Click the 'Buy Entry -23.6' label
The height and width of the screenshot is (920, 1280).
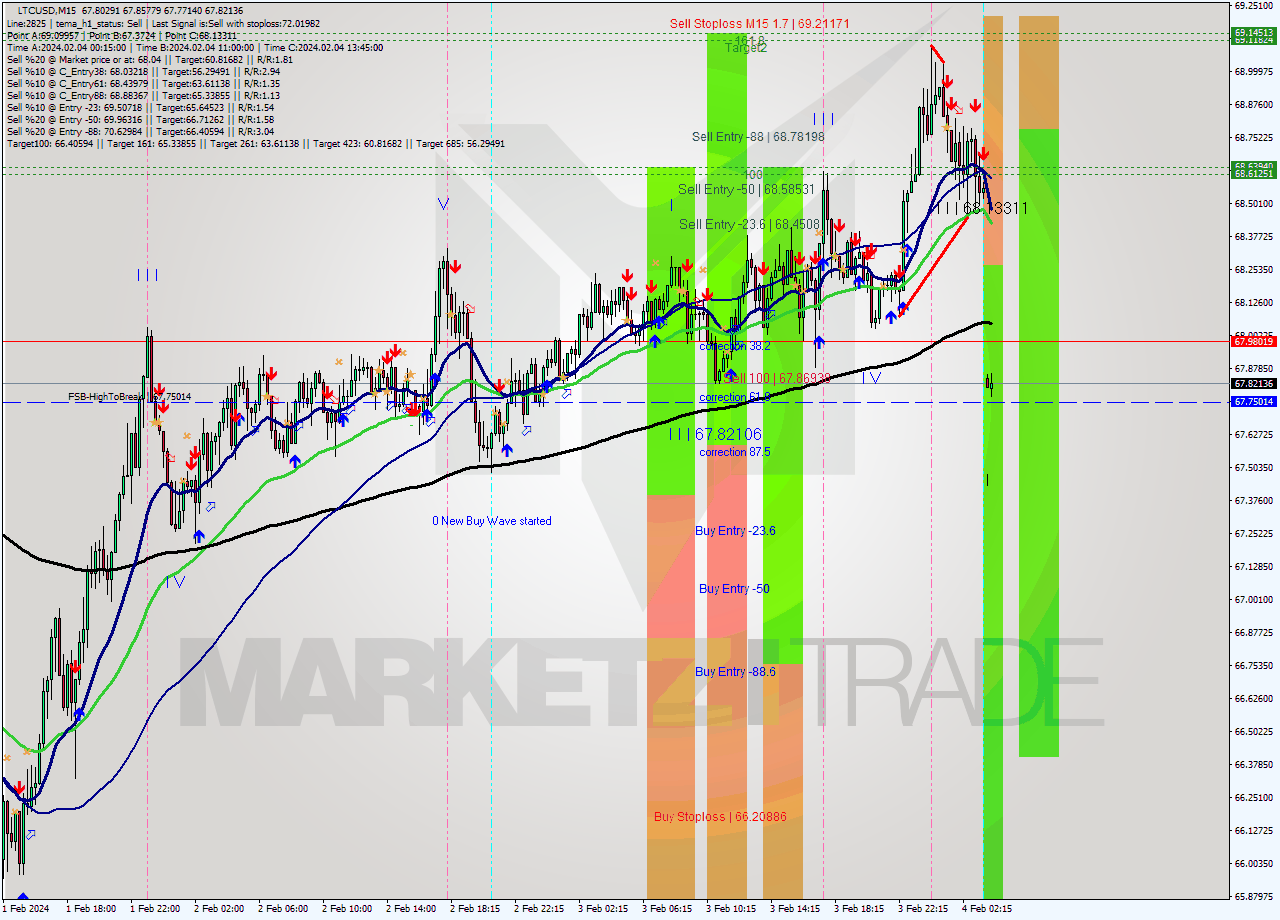coord(735,531)
